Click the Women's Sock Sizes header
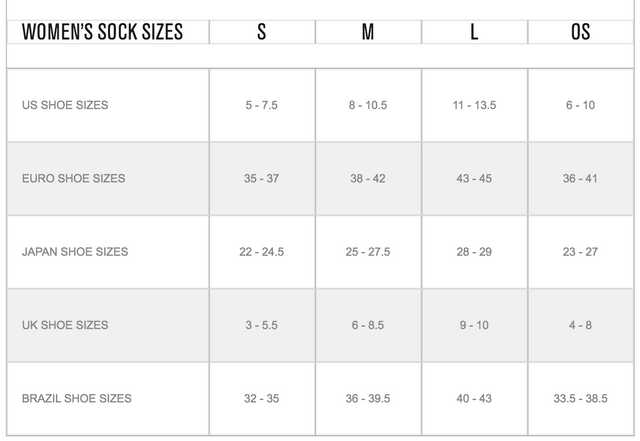The width and height of the screenshot is (640, 441). (x=102, y=32)
